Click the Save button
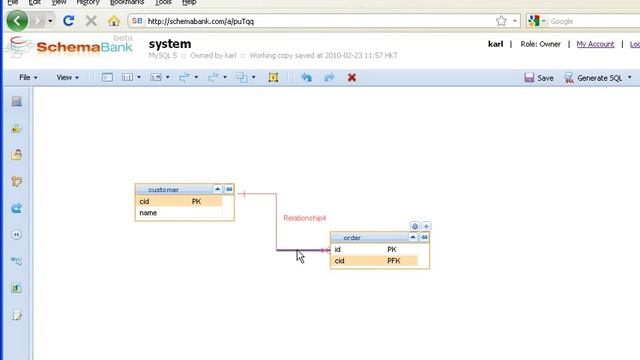 pos(539,78)
